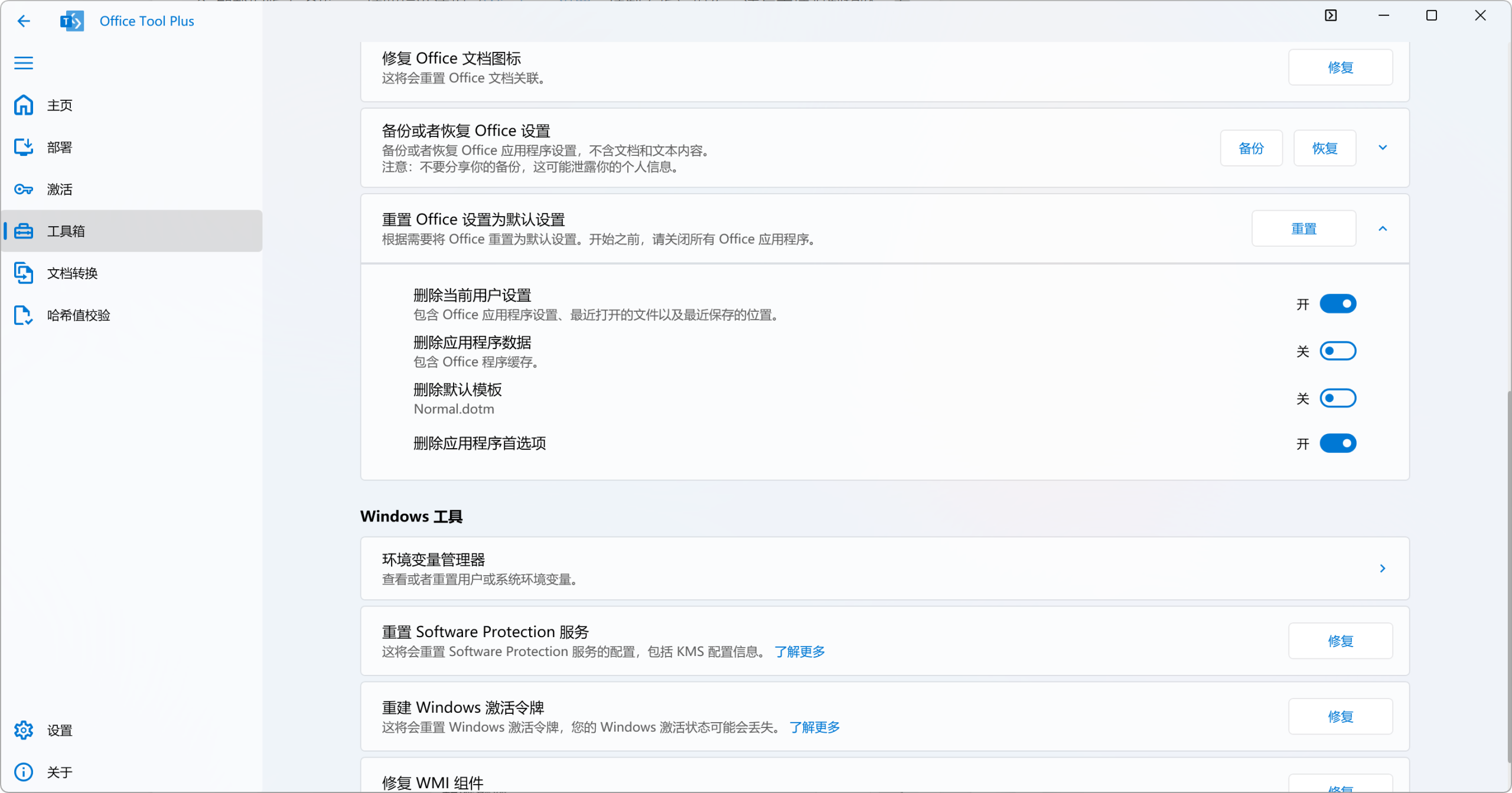Screen dimensions: 1512x793
Task: Expand the 备份或者恢复 Office 设置 options chevron
Action: click(1382, 148)
